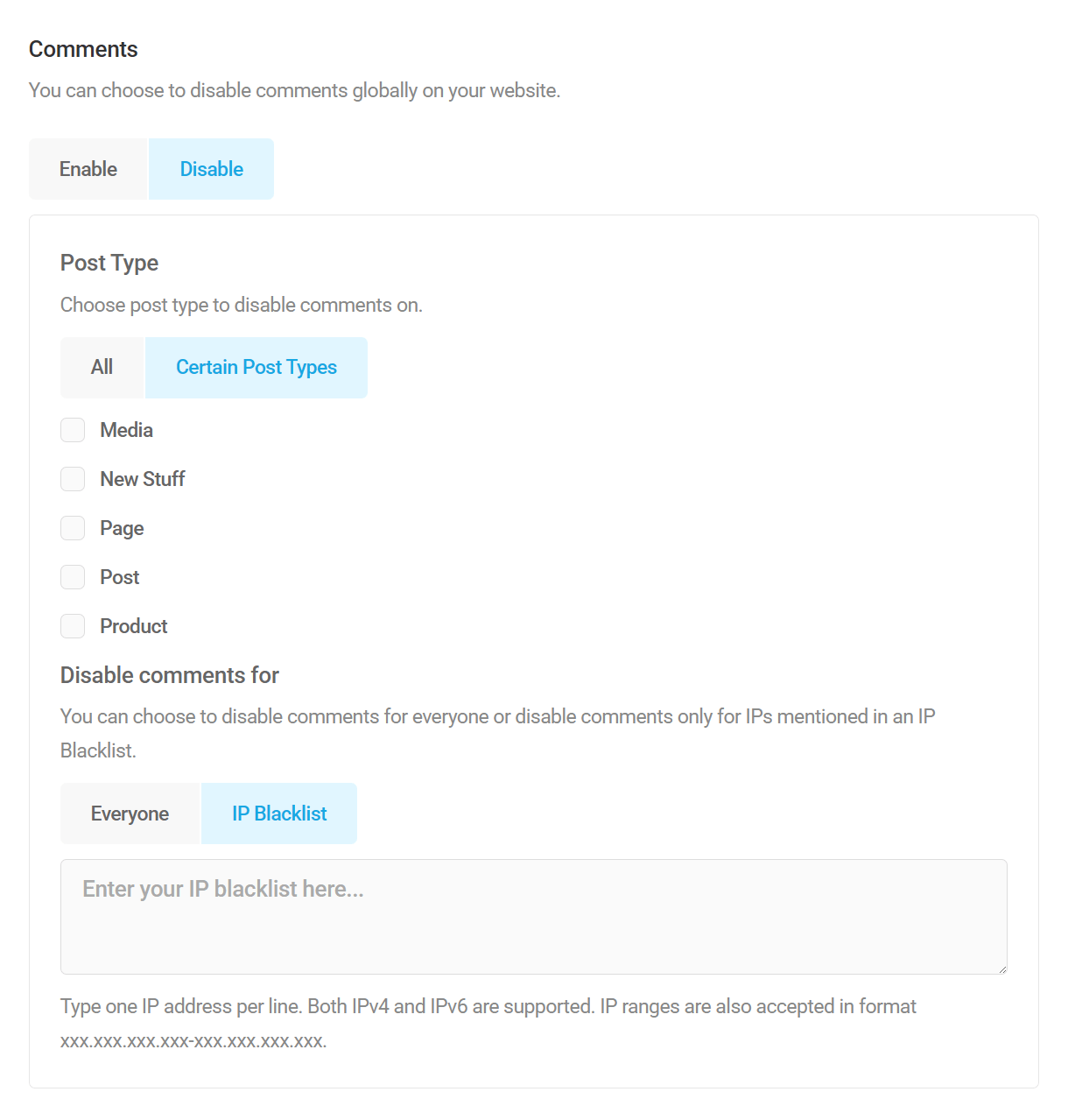Toggle the New Stuff post type
The height and width of the screenshot is (1120, 1068).
[x=73, y=479]
